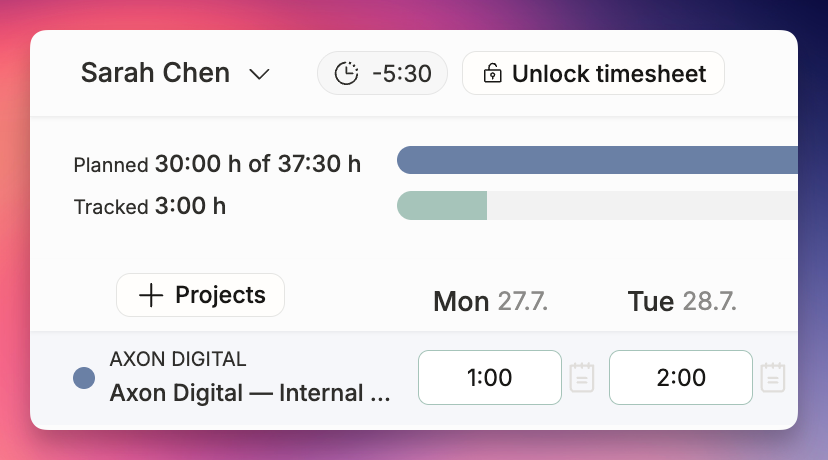Select the Mon 27.7. column header
This screenshot has width=828, height=460.
tap(491, 302)
